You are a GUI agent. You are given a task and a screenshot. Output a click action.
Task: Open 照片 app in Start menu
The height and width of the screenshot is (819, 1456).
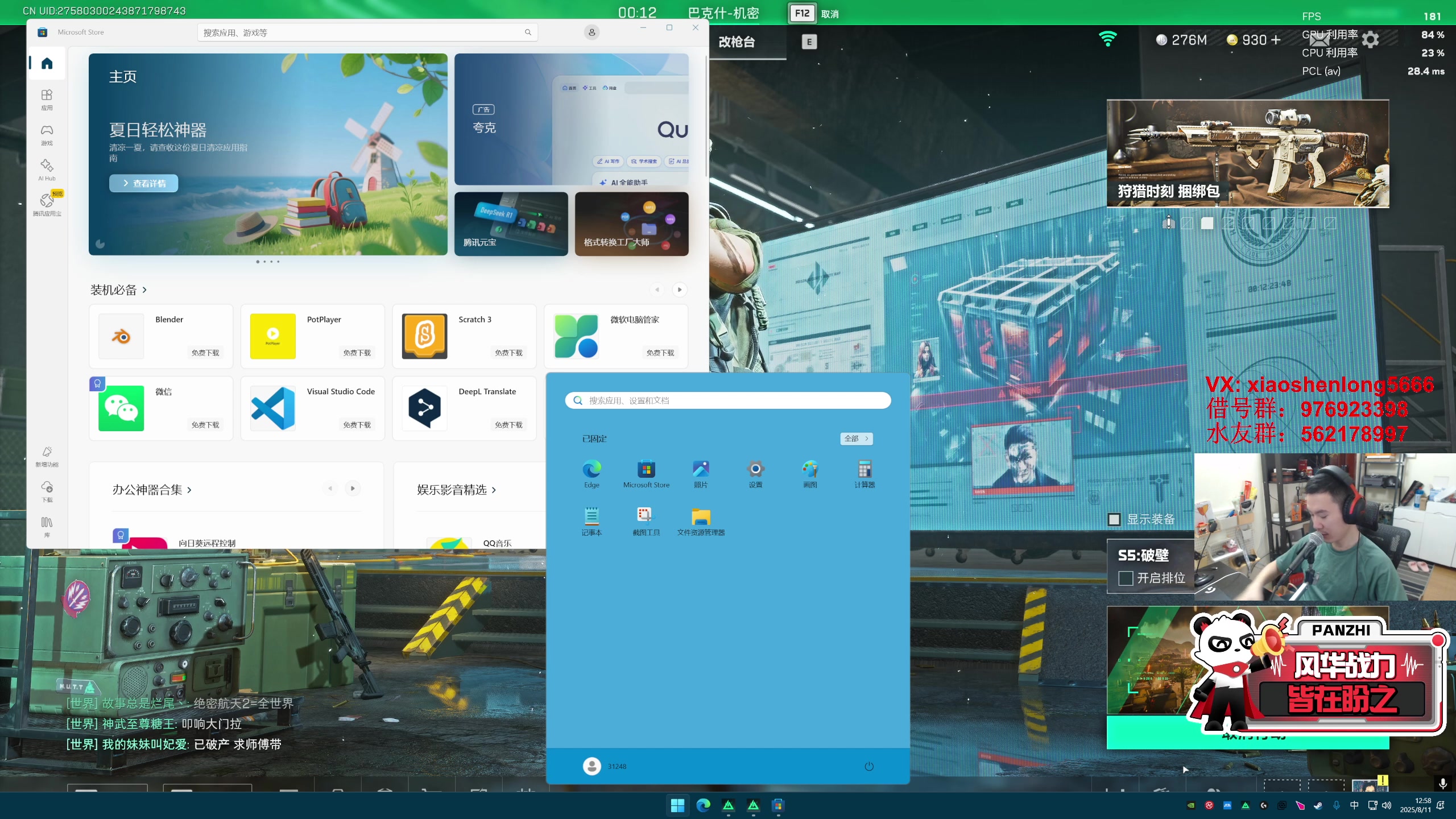tap(701, 474)
